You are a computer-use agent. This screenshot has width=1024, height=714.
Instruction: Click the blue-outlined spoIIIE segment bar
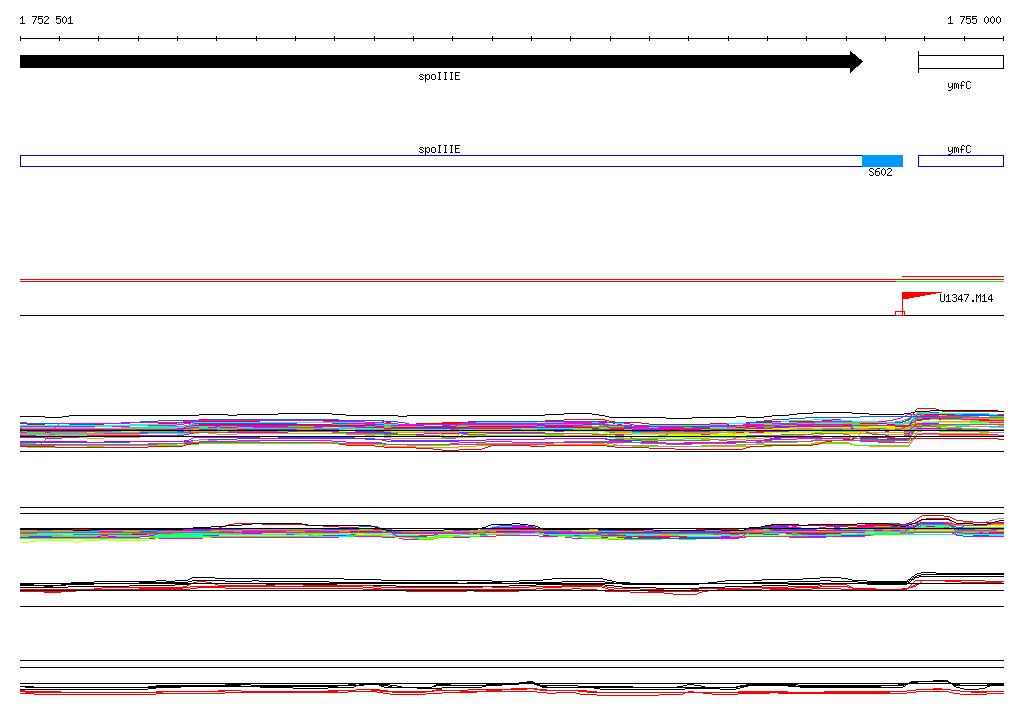pos(441,161)
